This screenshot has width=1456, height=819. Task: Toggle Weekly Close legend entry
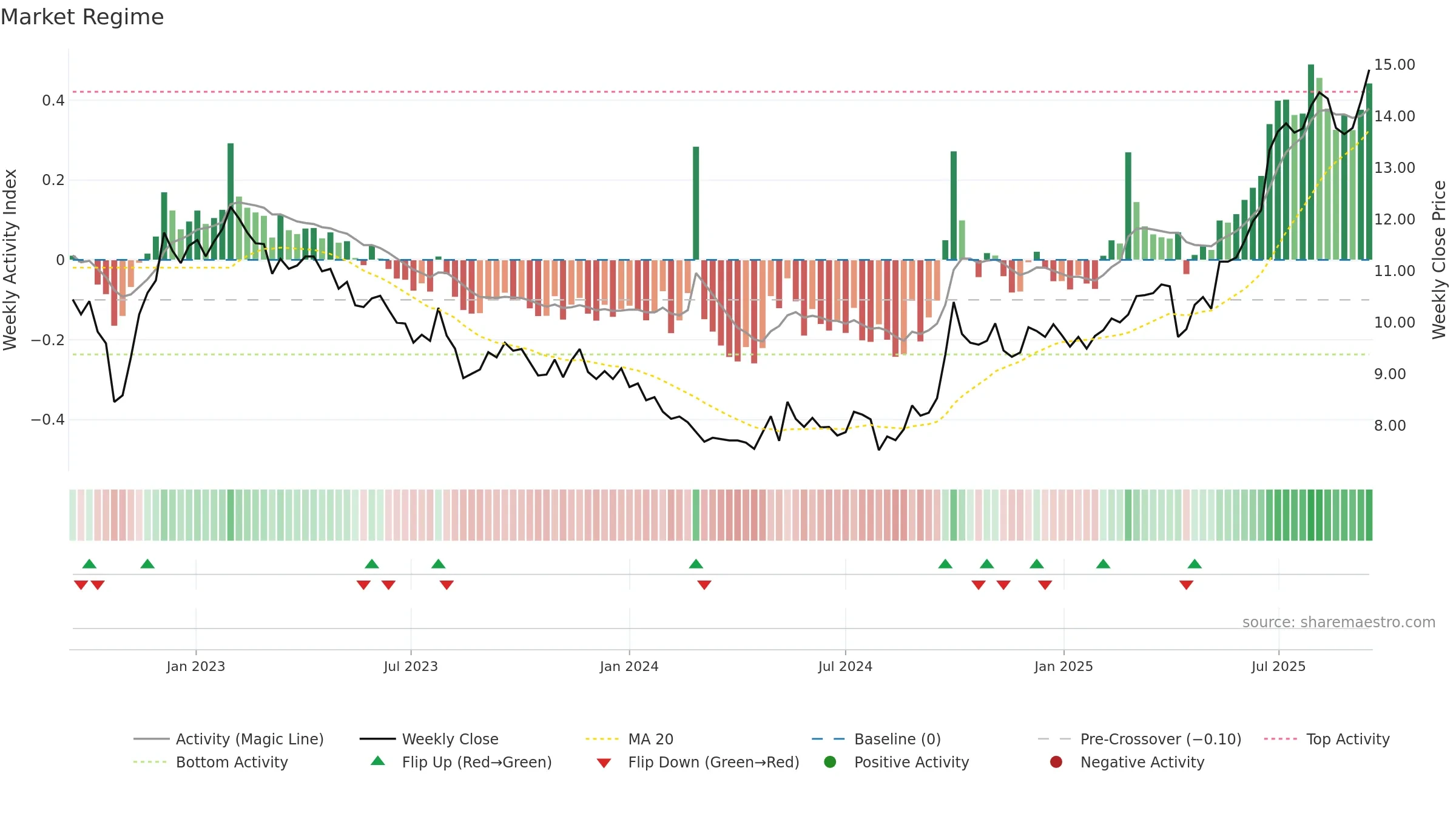pyautogui.click(x=429, y=739)
